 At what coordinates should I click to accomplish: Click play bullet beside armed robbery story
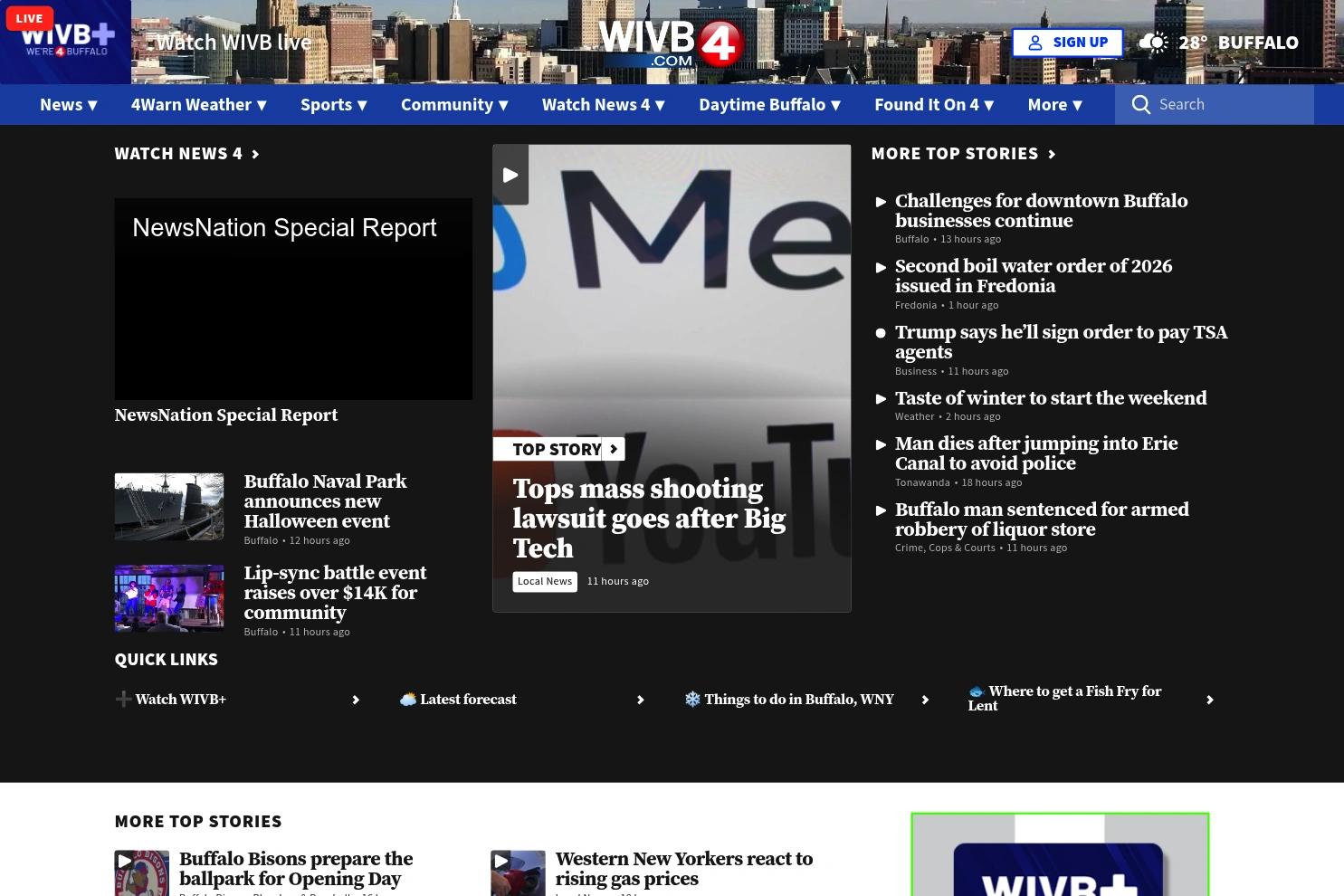(881, 510)
